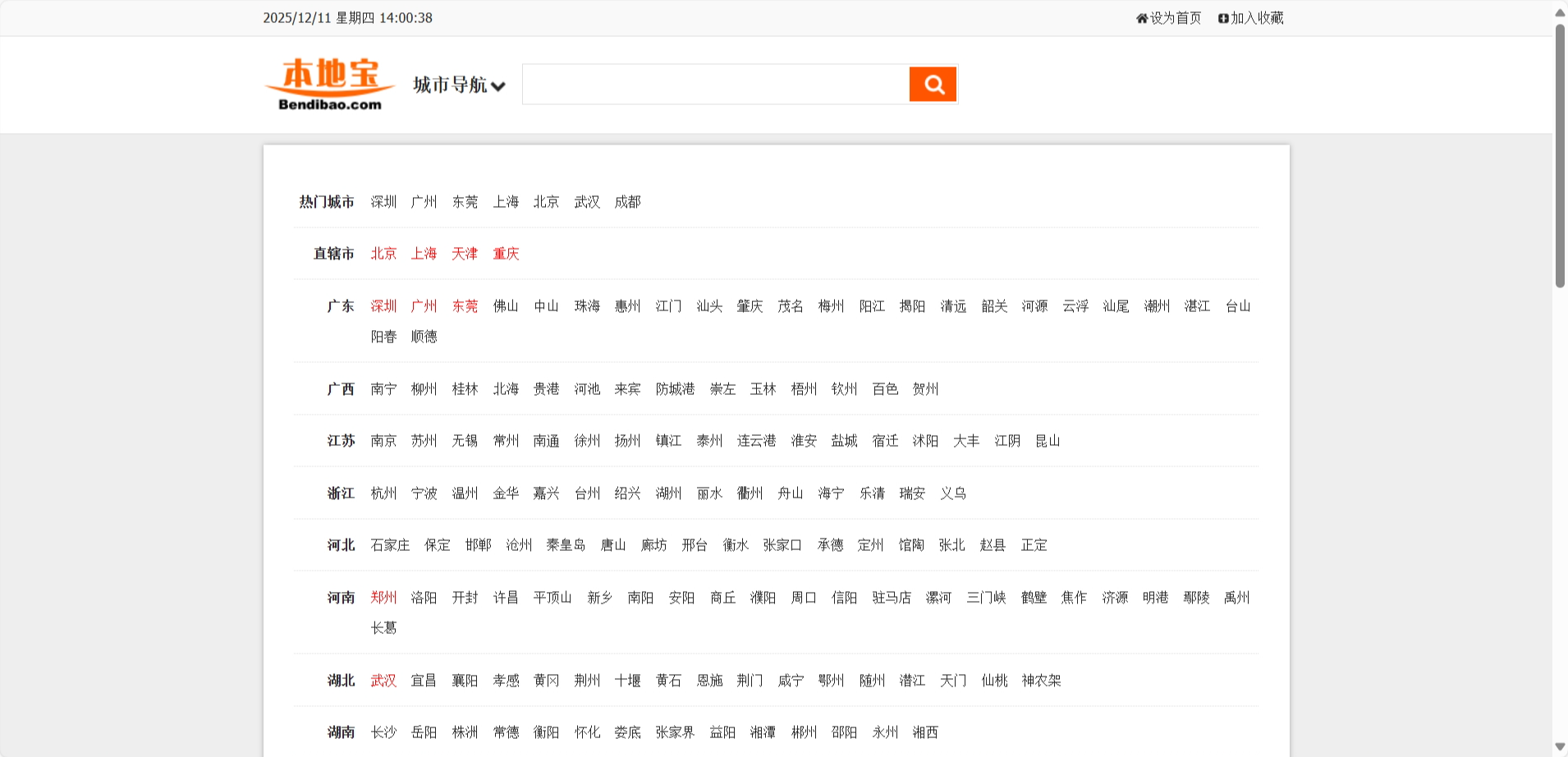Select 顺德 in the 广东 list
Viewport: 1568px width, 757px height.
(424, 337)
